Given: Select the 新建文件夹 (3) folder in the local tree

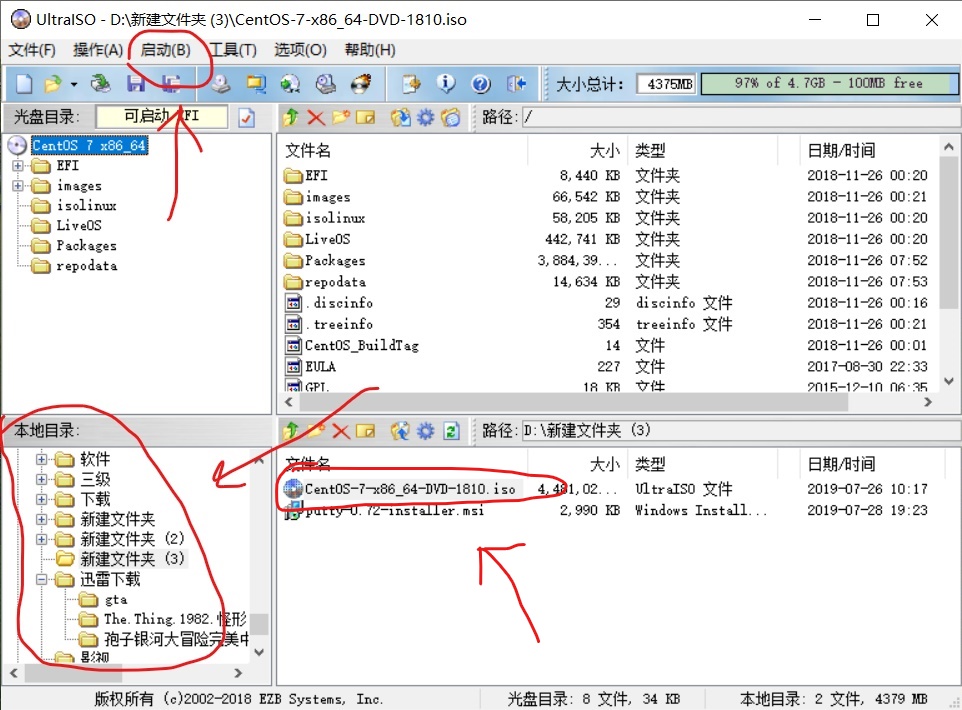Looking at the screenshot, I should click(132, 559).
